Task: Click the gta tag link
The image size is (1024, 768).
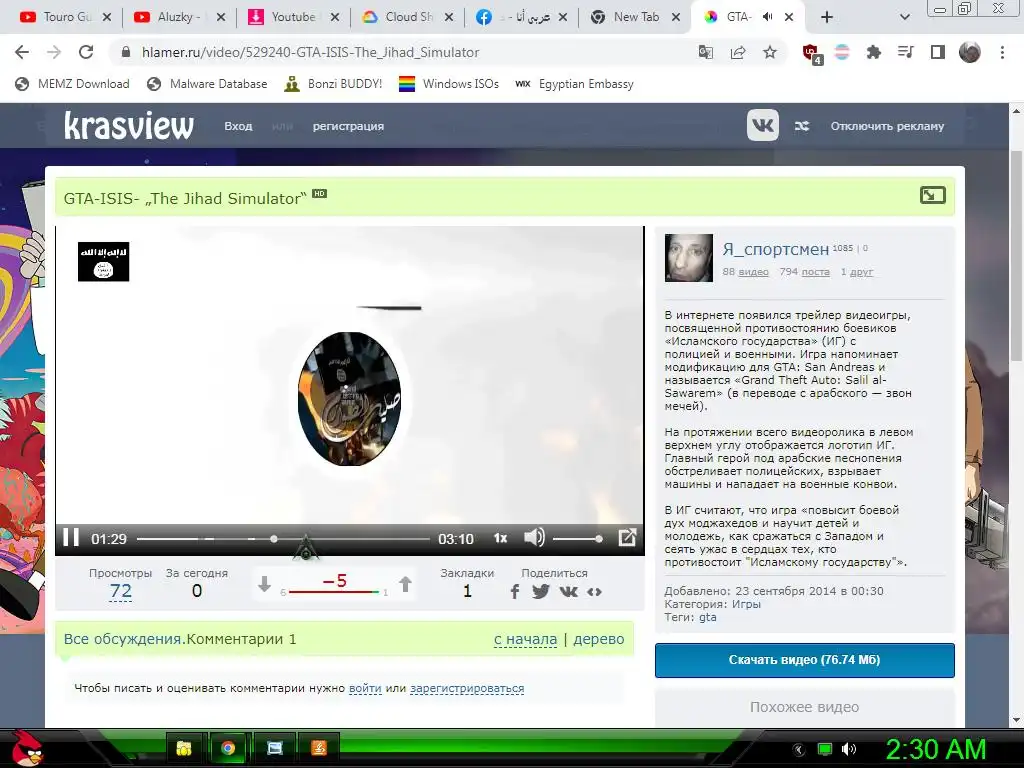Action: coord(708,617)
